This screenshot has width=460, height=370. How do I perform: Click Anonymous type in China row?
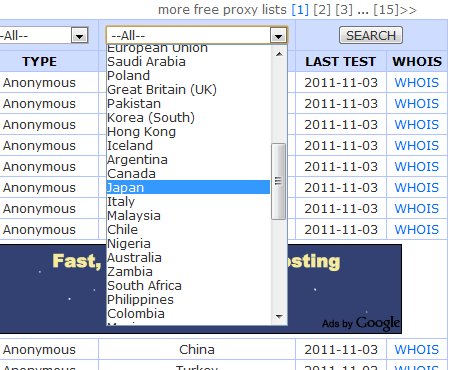pyautogui.click(x=39, y=350)
